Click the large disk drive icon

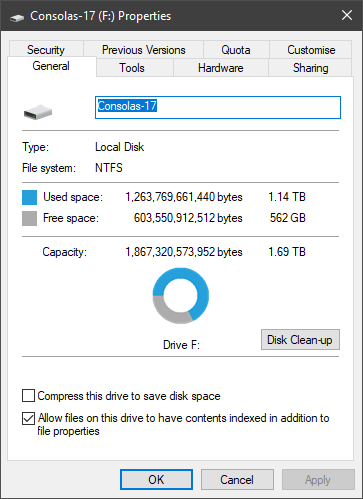38,112
